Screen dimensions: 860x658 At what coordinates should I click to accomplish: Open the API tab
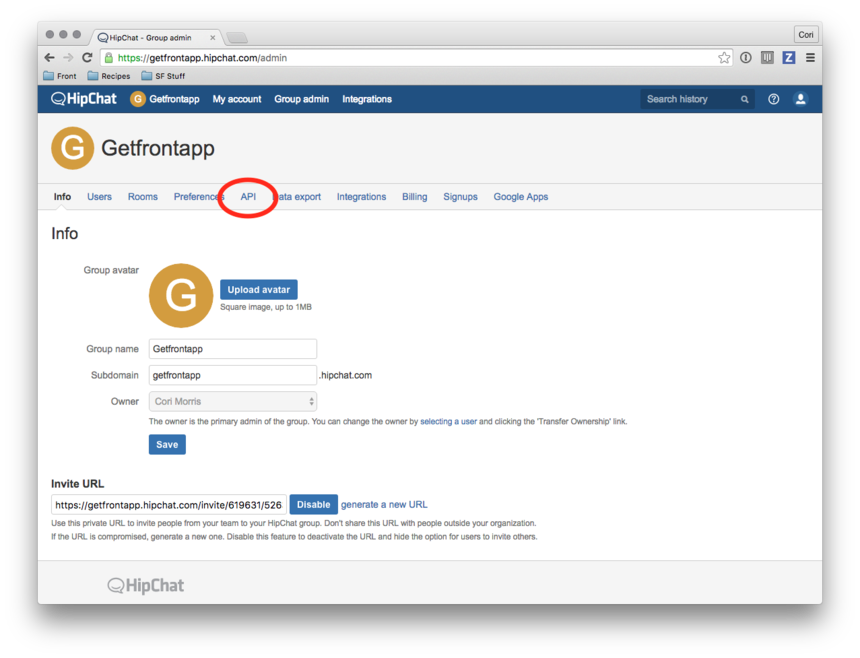248,196
